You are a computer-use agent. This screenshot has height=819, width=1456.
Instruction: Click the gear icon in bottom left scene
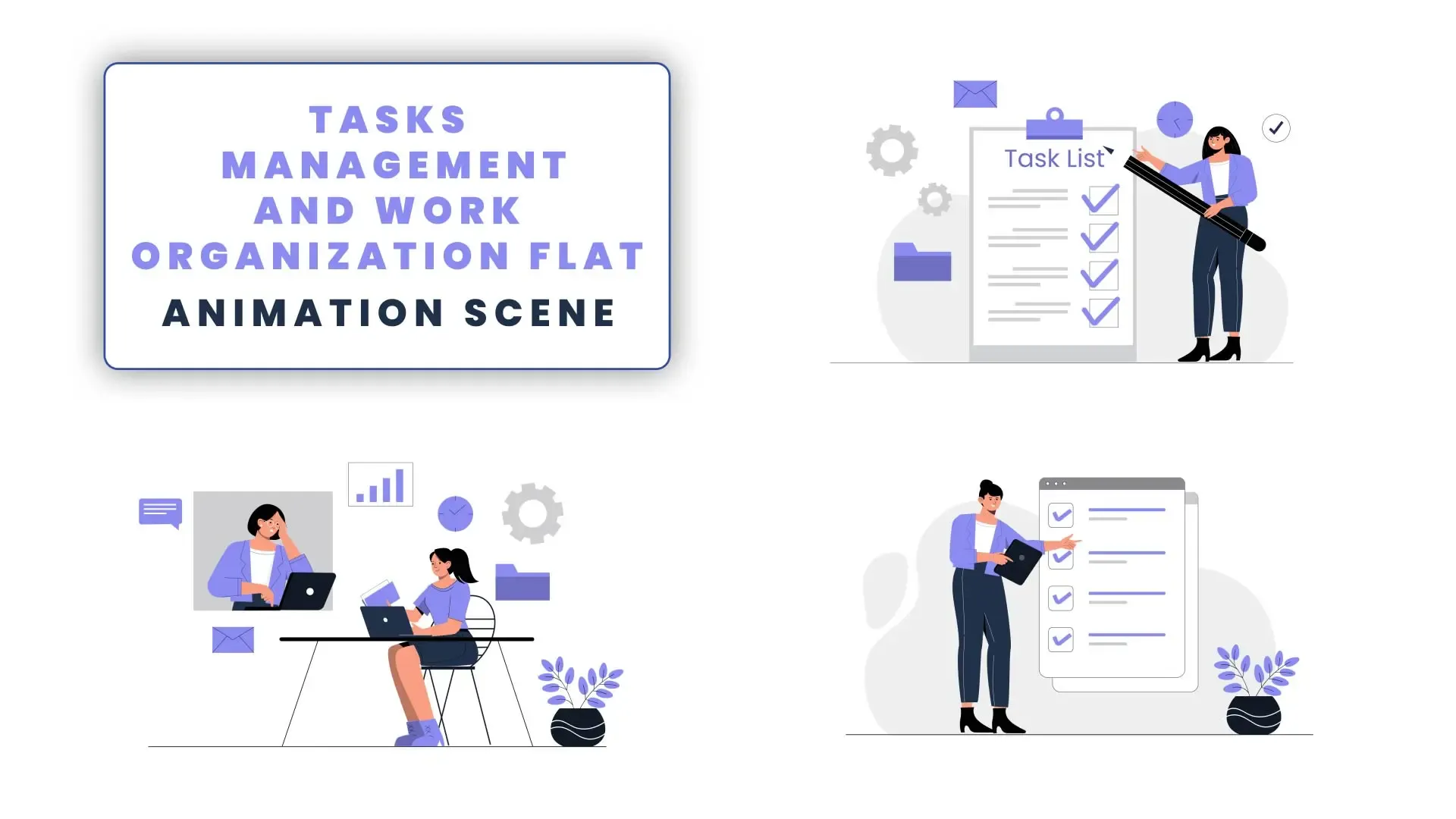[530, 513]
